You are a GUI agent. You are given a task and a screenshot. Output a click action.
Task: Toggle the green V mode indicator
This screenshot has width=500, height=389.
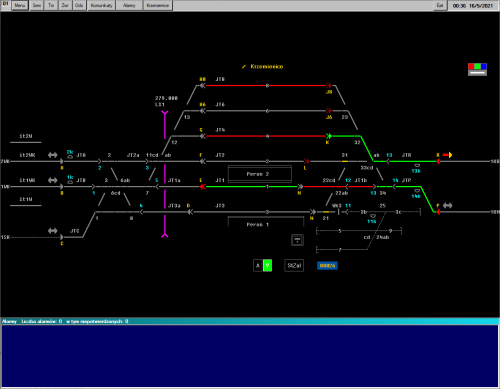pos(267,266)
